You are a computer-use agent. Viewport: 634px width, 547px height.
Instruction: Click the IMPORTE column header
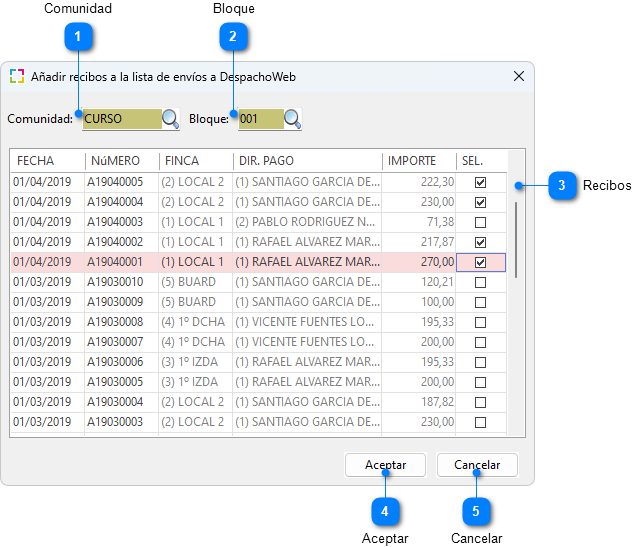click(x=418, y=161)
